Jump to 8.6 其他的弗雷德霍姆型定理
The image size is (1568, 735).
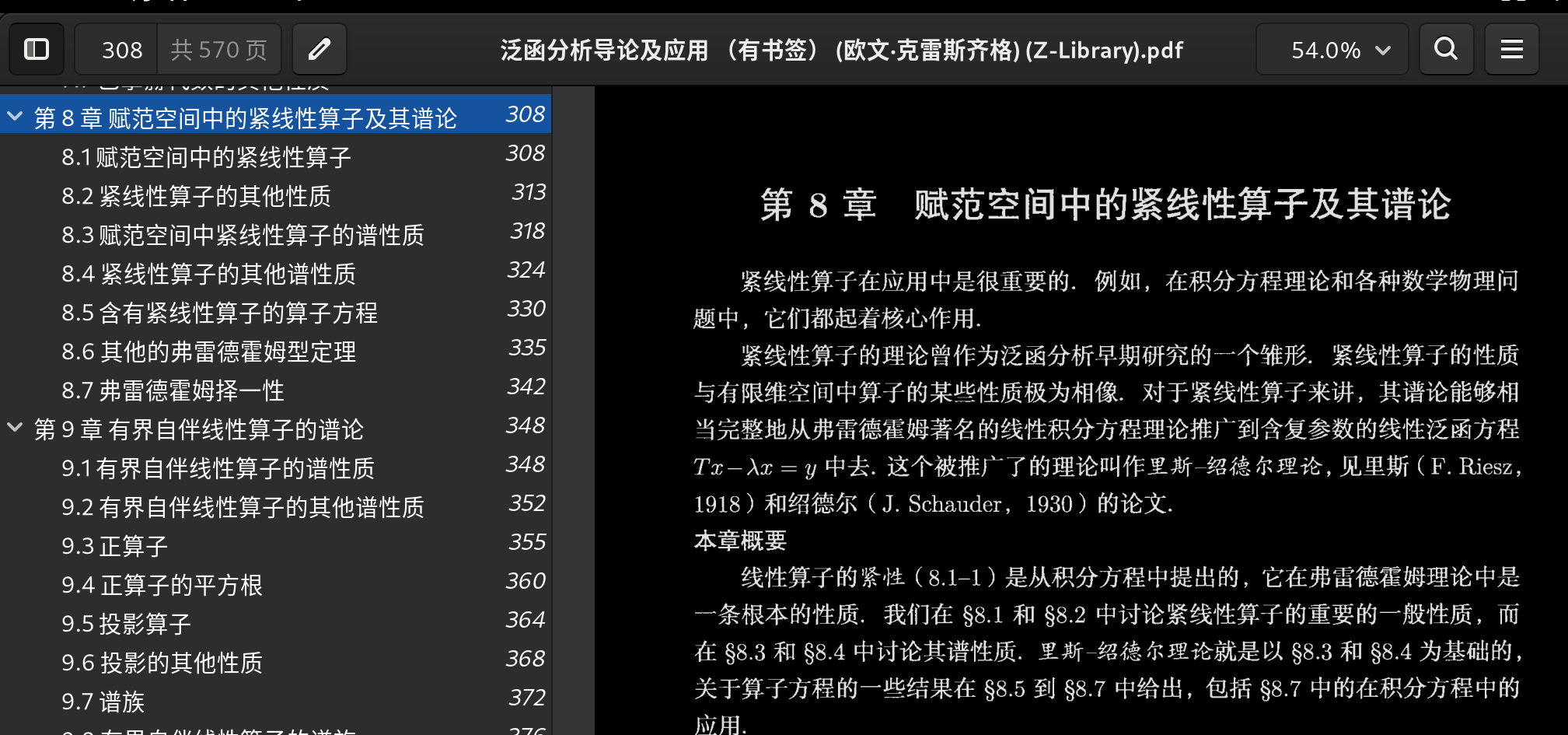(208, 352)
